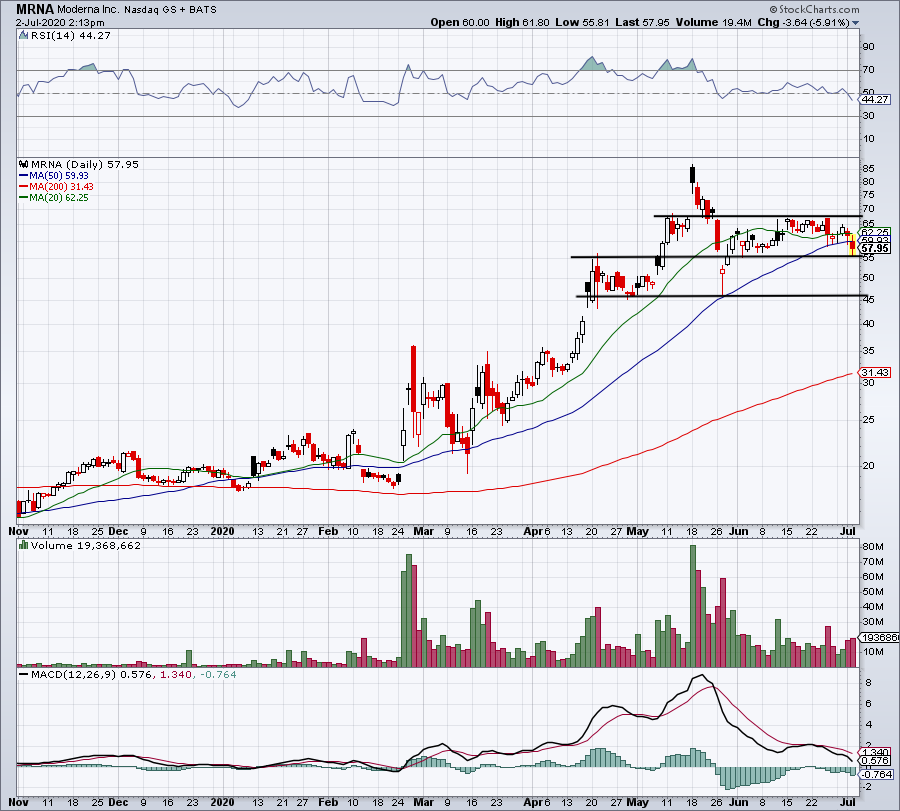
Task: Click the High 61.80 value
Action: pyautogui.click(x=522, y=22)
